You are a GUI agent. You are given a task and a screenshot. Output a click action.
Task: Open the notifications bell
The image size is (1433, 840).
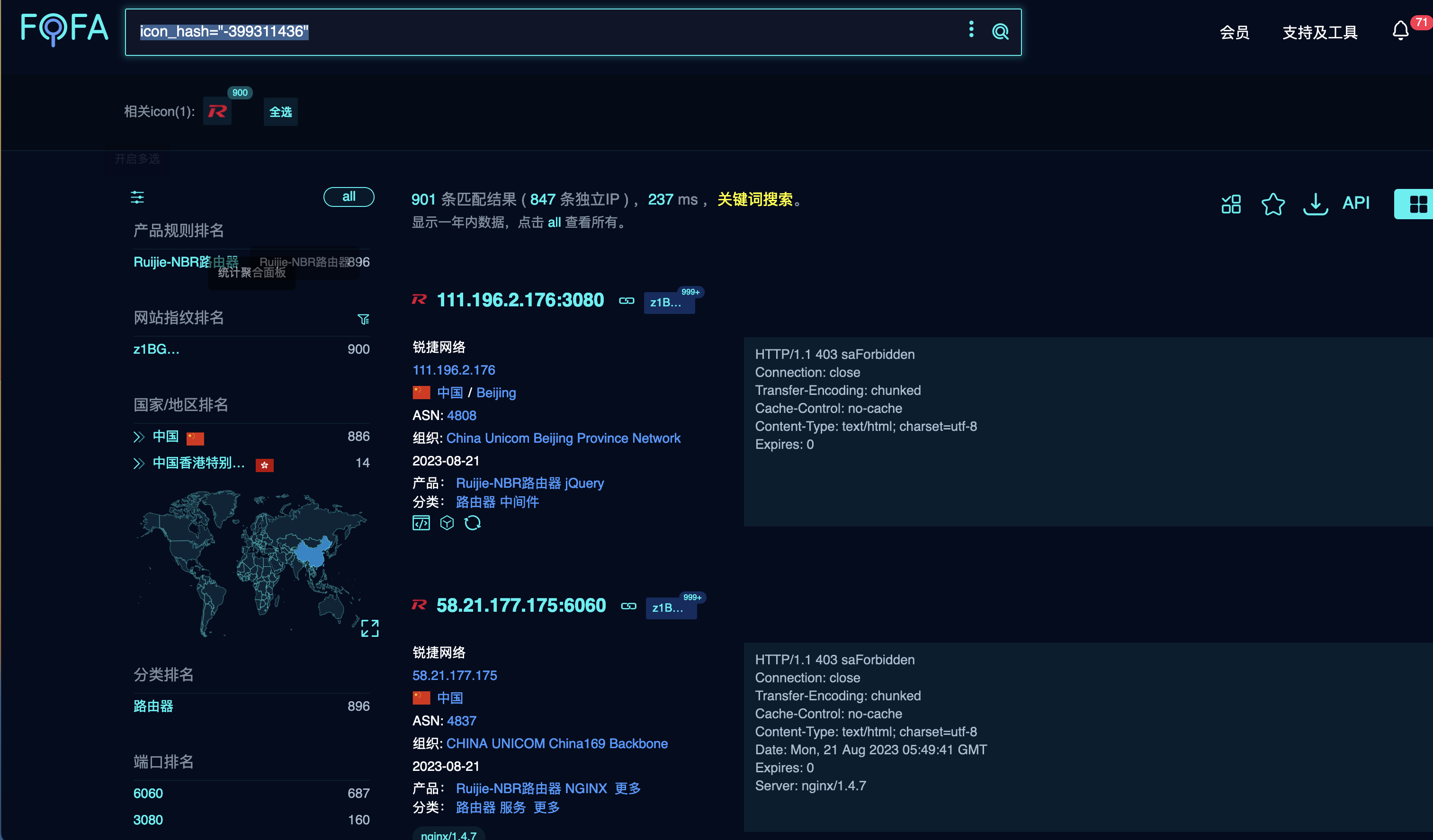pyautogui.click(x=1401, y=30)
